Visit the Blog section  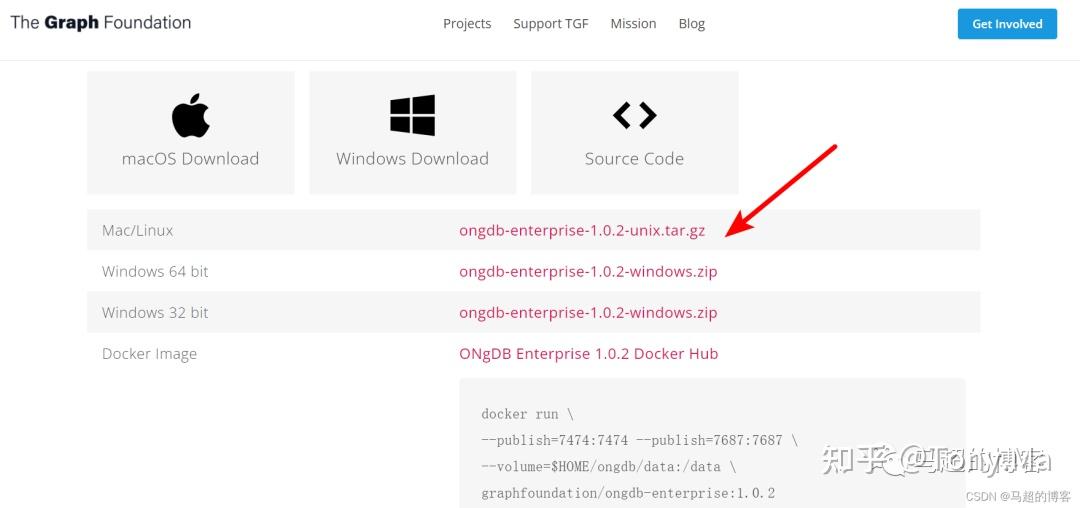(x=692, y=24)
